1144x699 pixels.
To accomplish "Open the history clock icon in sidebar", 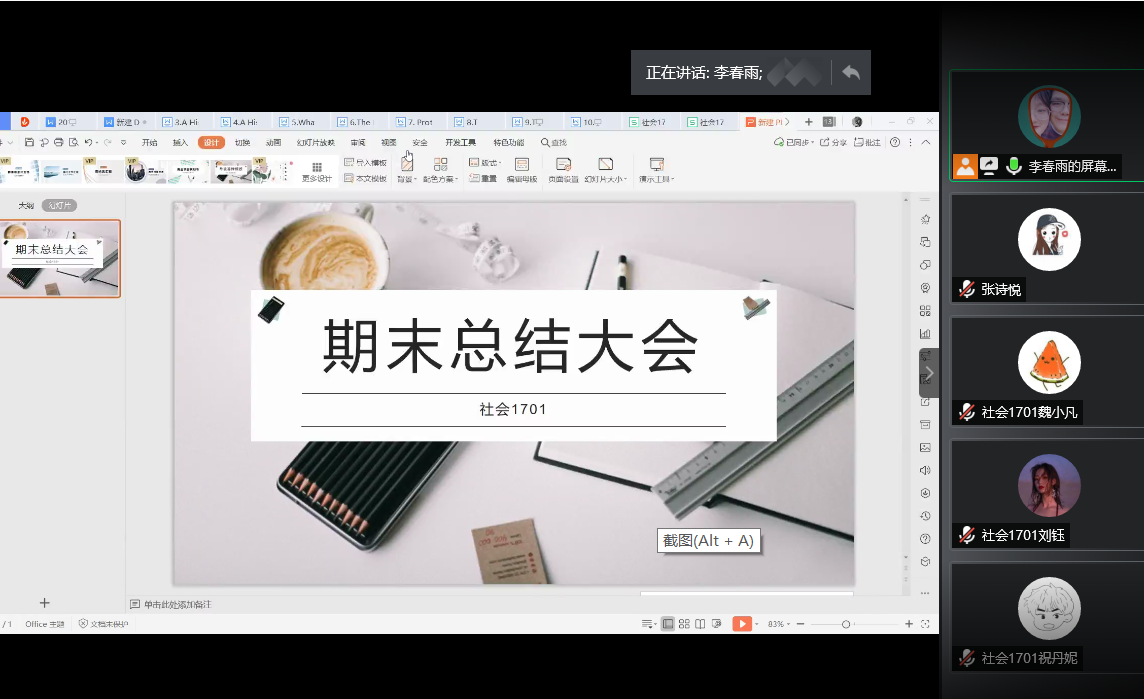I will click(925, 516).
